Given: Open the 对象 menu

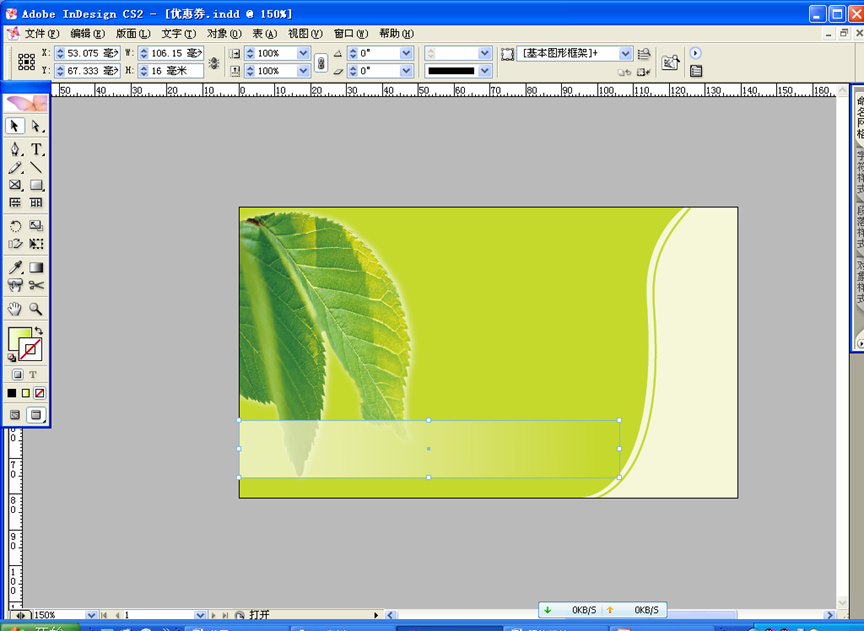Looking at the screenshot, I should pyautogui.click(x=223, y=33).
